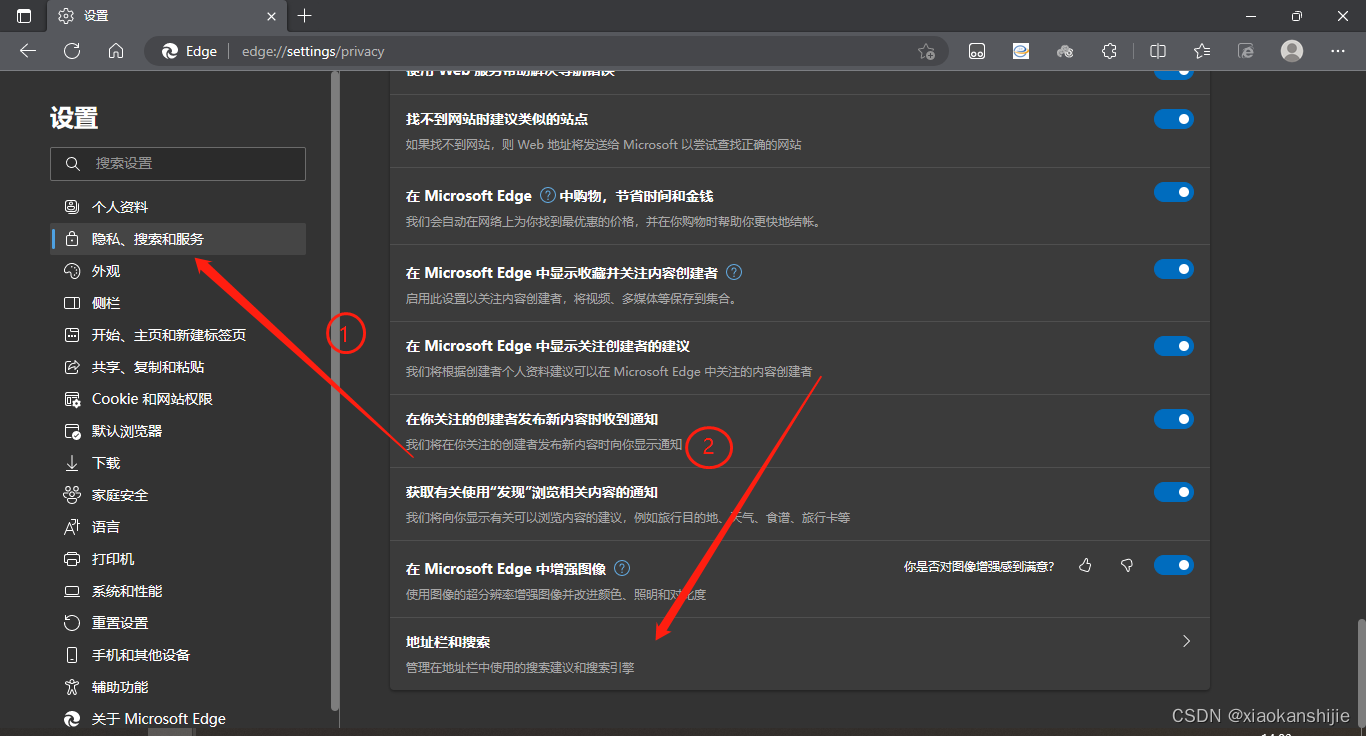The image size is (1366, 736).
Task: Click the robot-face extension icon
Action: coord(977,51)
